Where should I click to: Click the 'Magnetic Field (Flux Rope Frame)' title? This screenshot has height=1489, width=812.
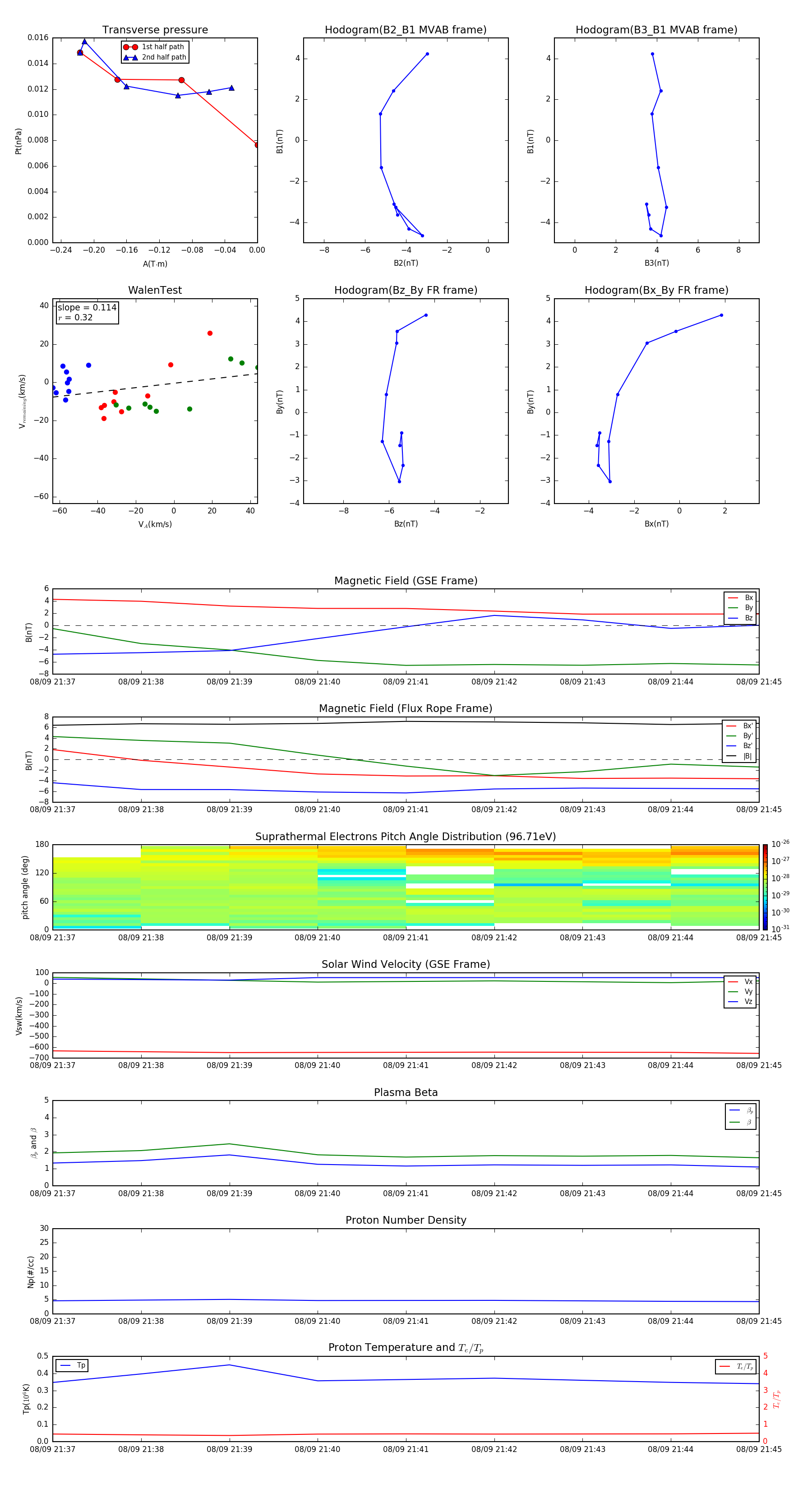tap(406, 708)
